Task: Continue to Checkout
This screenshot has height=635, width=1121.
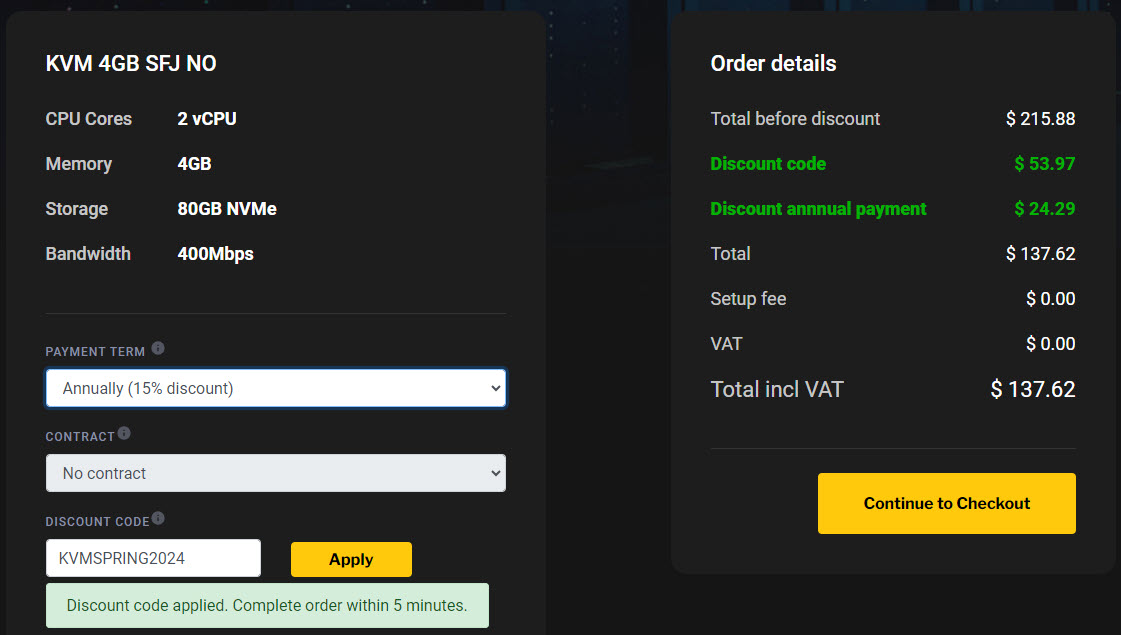Action: [x=946, y=503]
